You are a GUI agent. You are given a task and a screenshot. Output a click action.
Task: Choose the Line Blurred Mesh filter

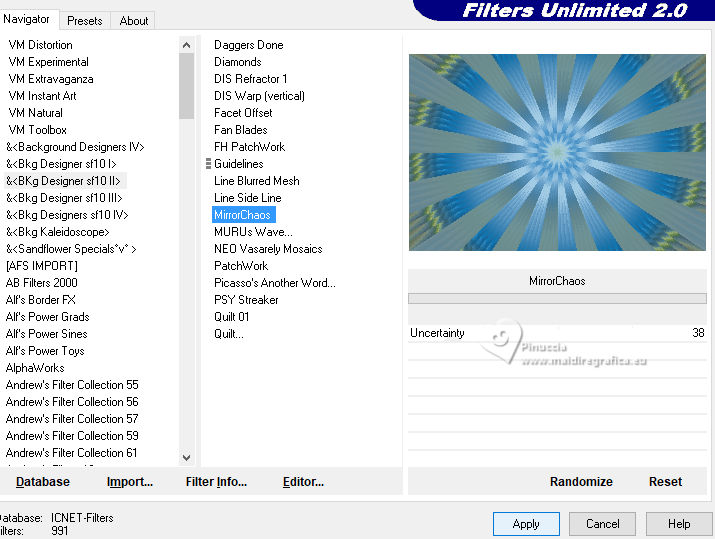pos(257,181)
